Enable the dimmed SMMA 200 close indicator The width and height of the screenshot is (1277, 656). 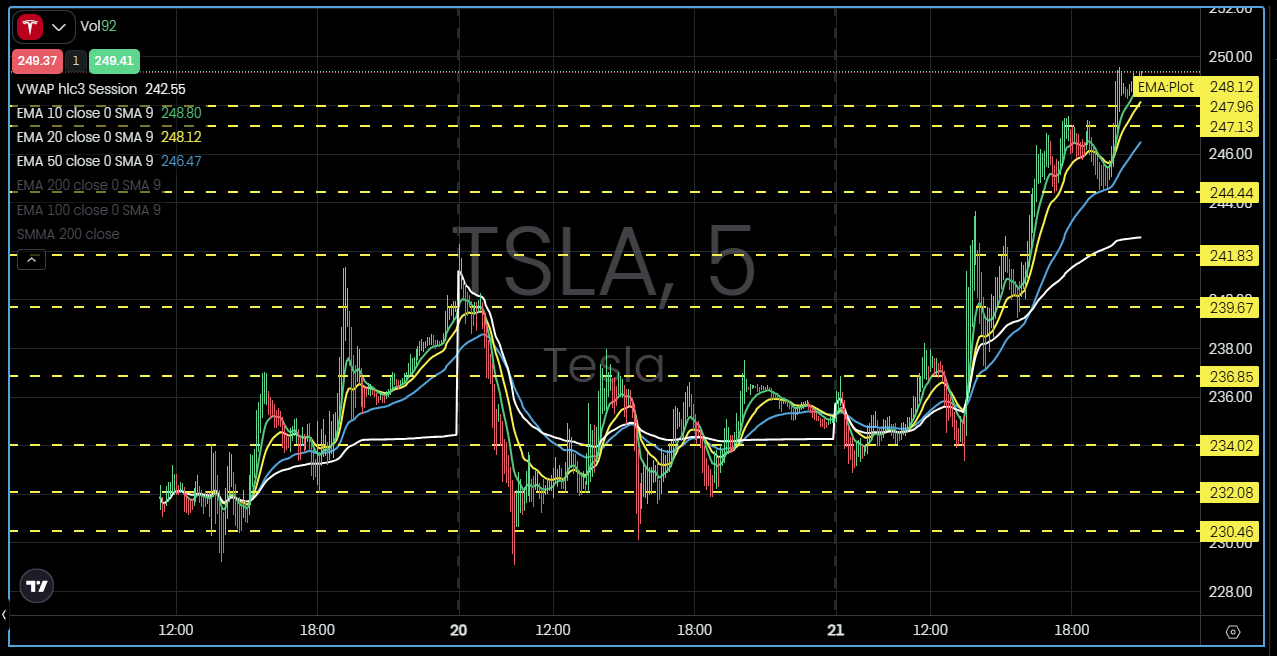pos(68,234)
